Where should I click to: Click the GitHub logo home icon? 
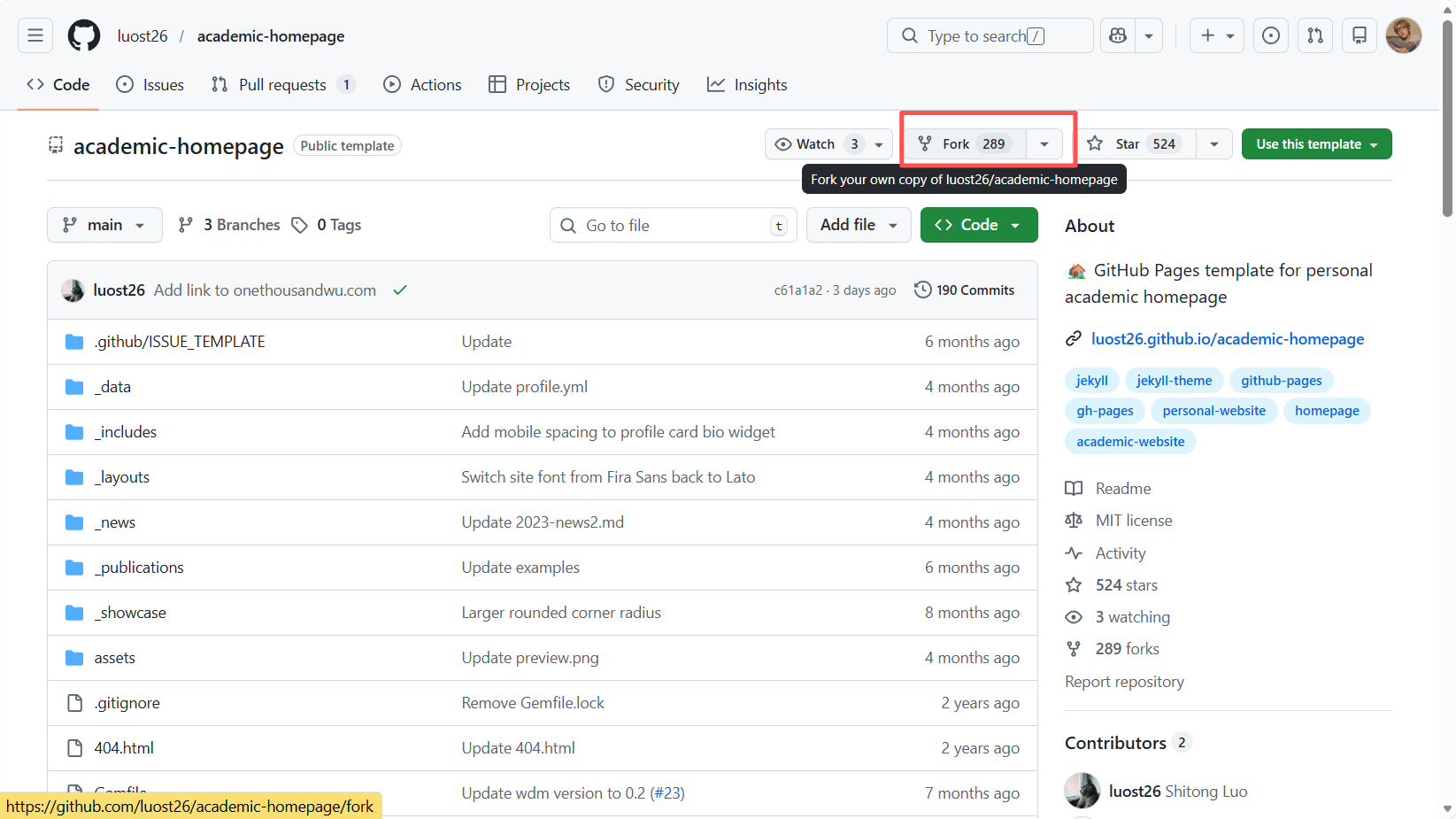pos(84,35)
